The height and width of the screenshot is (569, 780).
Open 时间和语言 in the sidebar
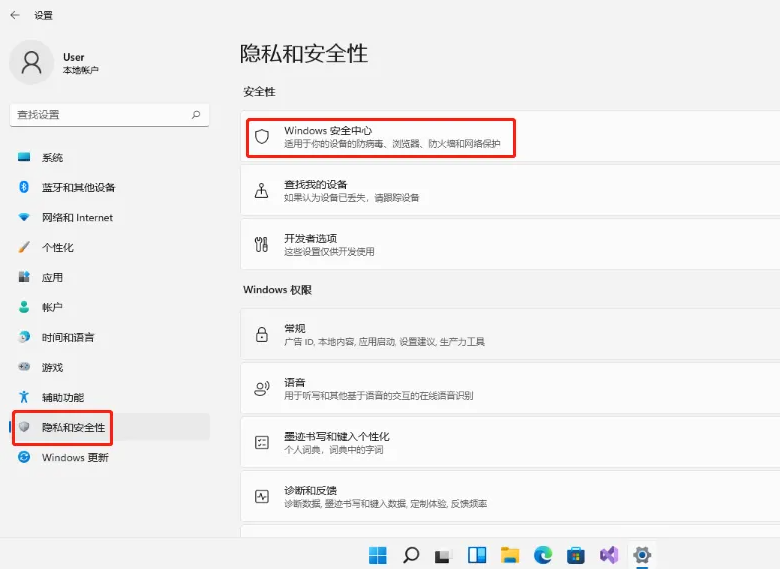[x=109, y=337]
